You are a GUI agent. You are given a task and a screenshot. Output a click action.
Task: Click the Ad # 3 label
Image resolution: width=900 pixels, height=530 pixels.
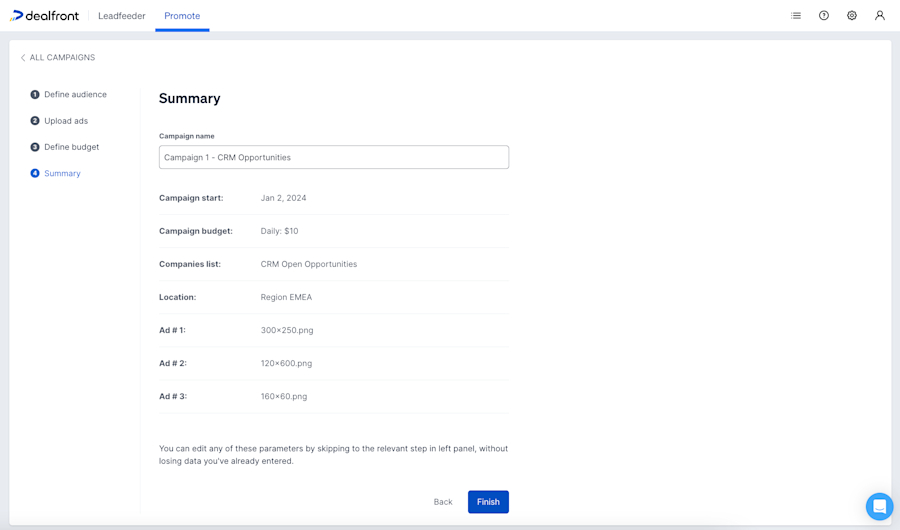[x=173, y=396]
